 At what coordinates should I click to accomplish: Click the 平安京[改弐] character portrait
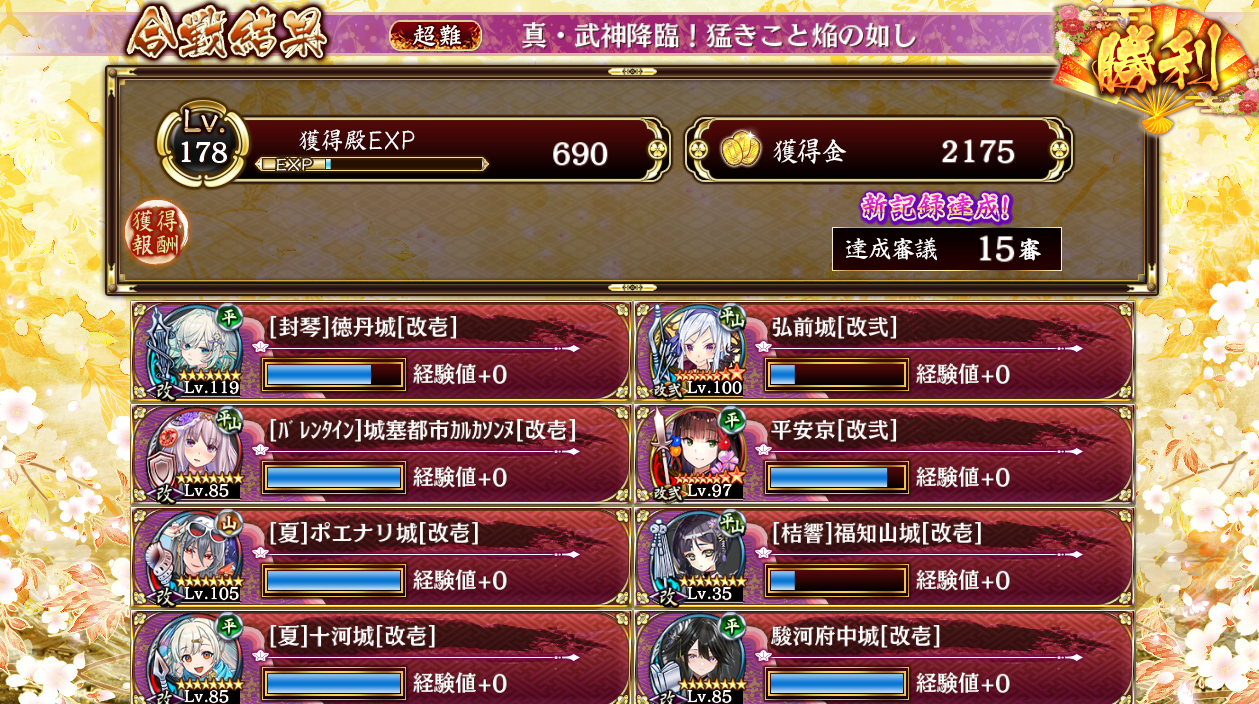(x=694, y=454)
